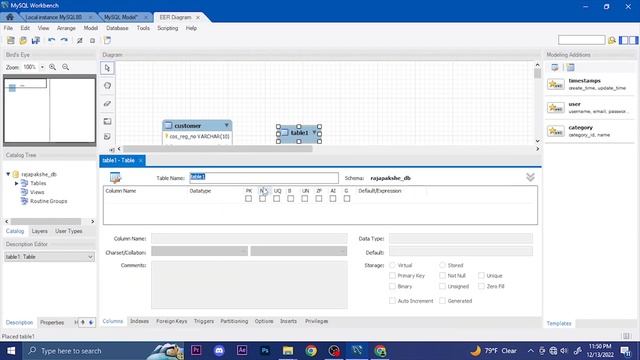Select the eraser tool
640x360 pixels.
pos(107,104)
